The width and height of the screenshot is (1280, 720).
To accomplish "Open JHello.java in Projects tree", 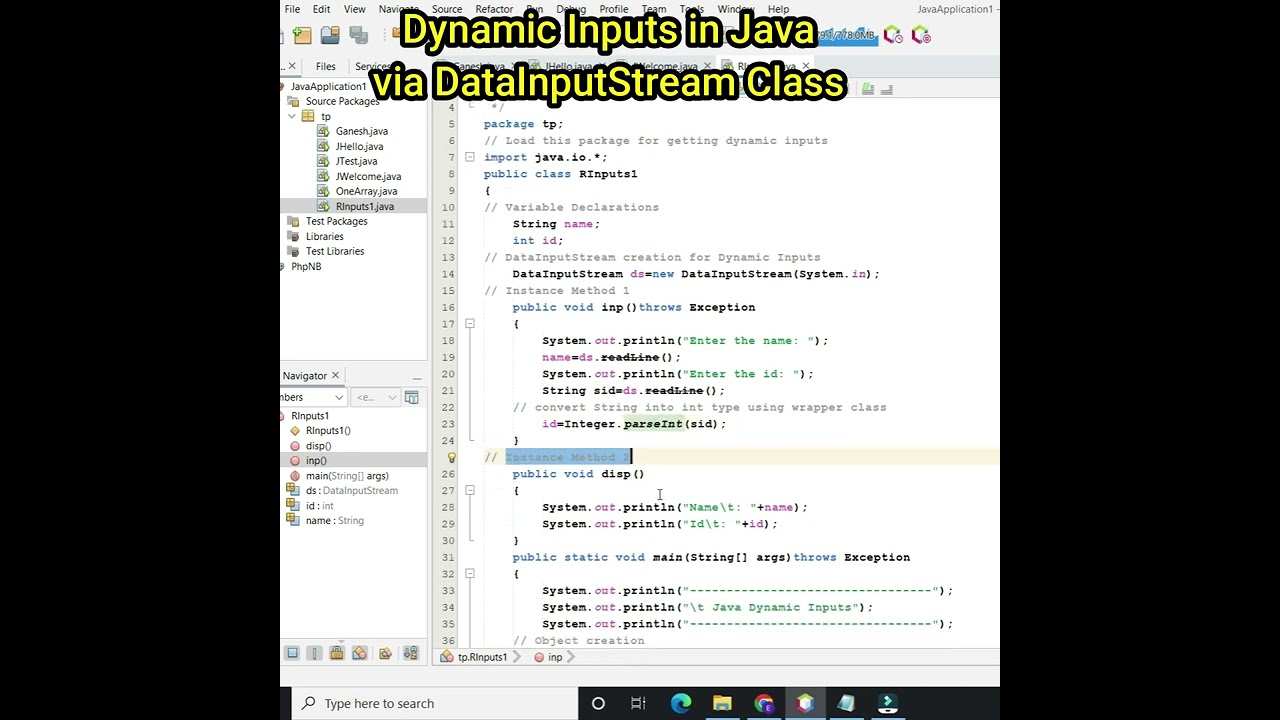I will [359, 146].
